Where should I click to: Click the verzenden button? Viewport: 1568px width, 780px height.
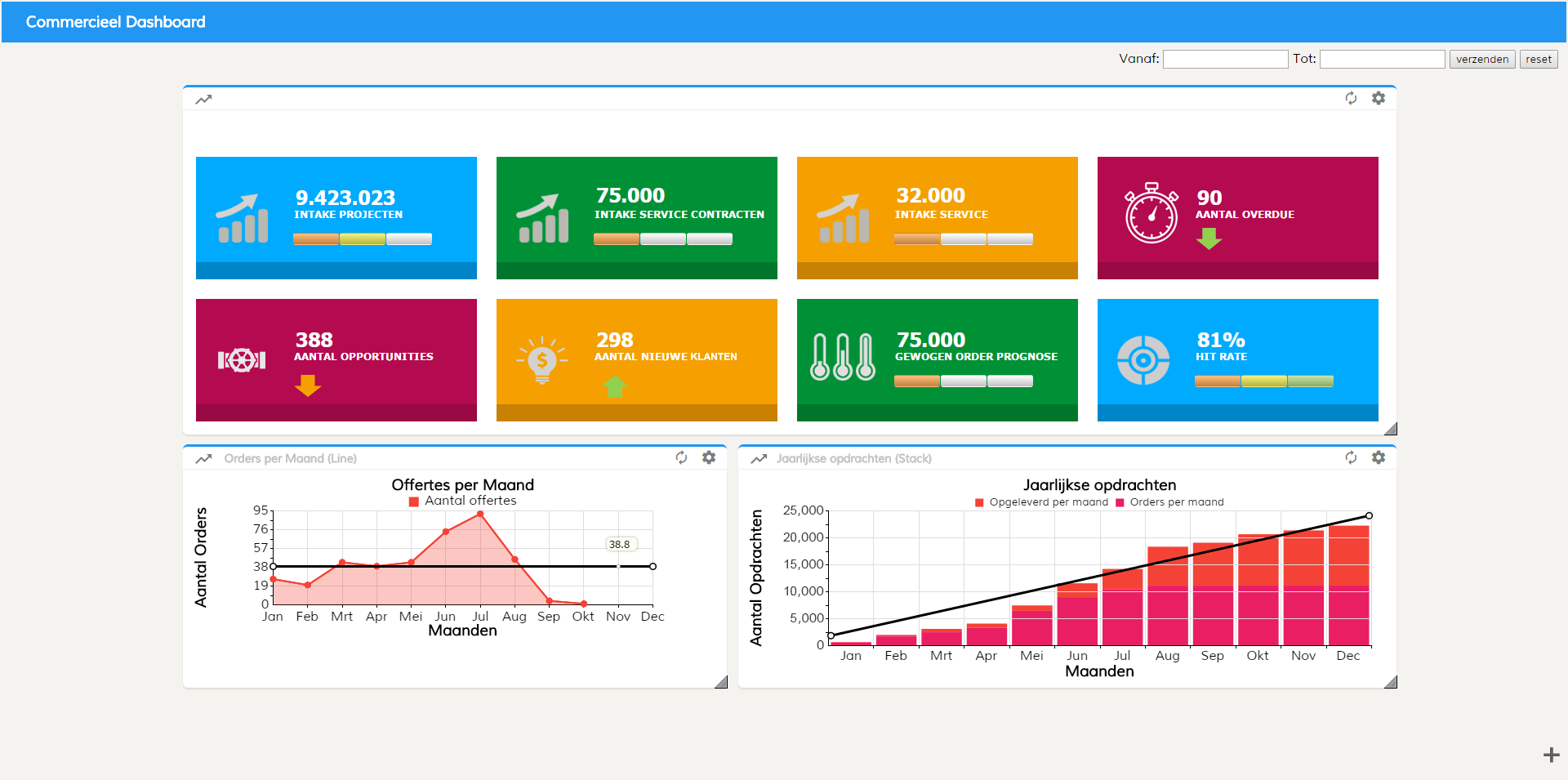(1482, 59)
